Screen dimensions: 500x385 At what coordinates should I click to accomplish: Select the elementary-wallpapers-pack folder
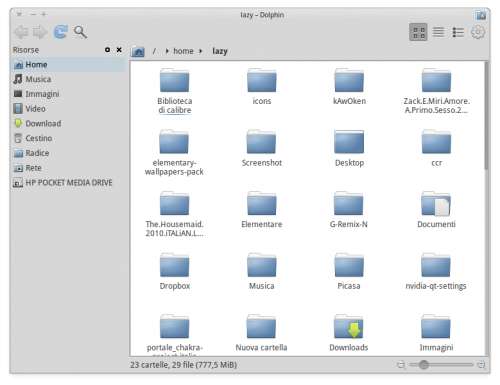coord(174,153)
